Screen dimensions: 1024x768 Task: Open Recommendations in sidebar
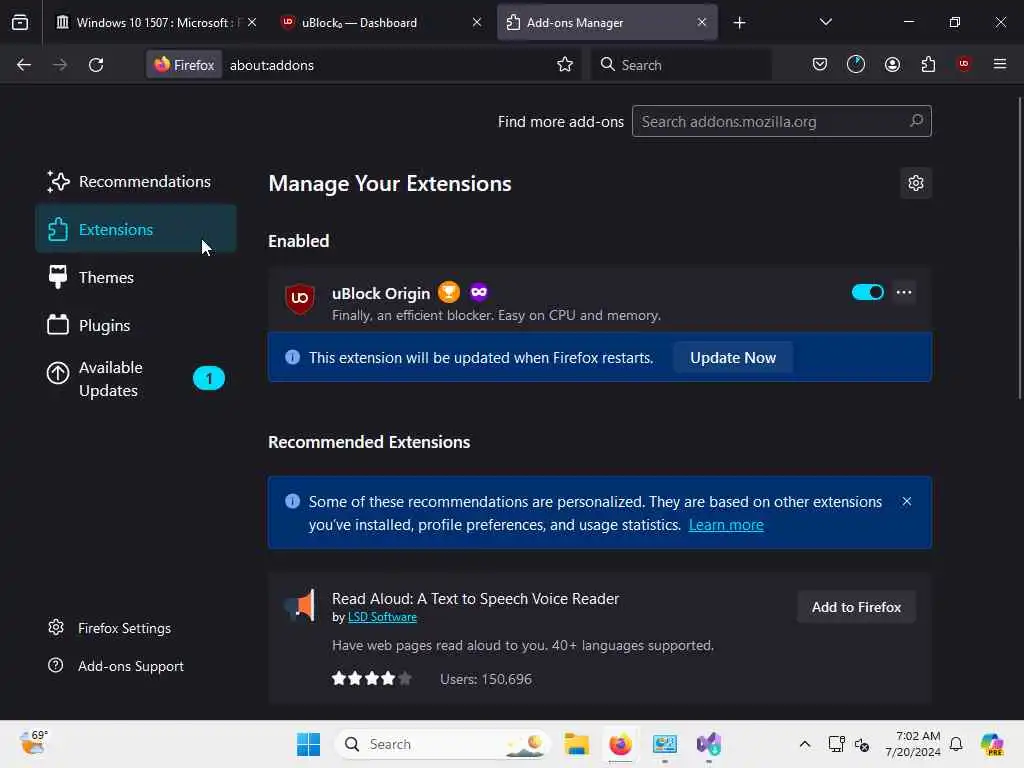point(135,182)
